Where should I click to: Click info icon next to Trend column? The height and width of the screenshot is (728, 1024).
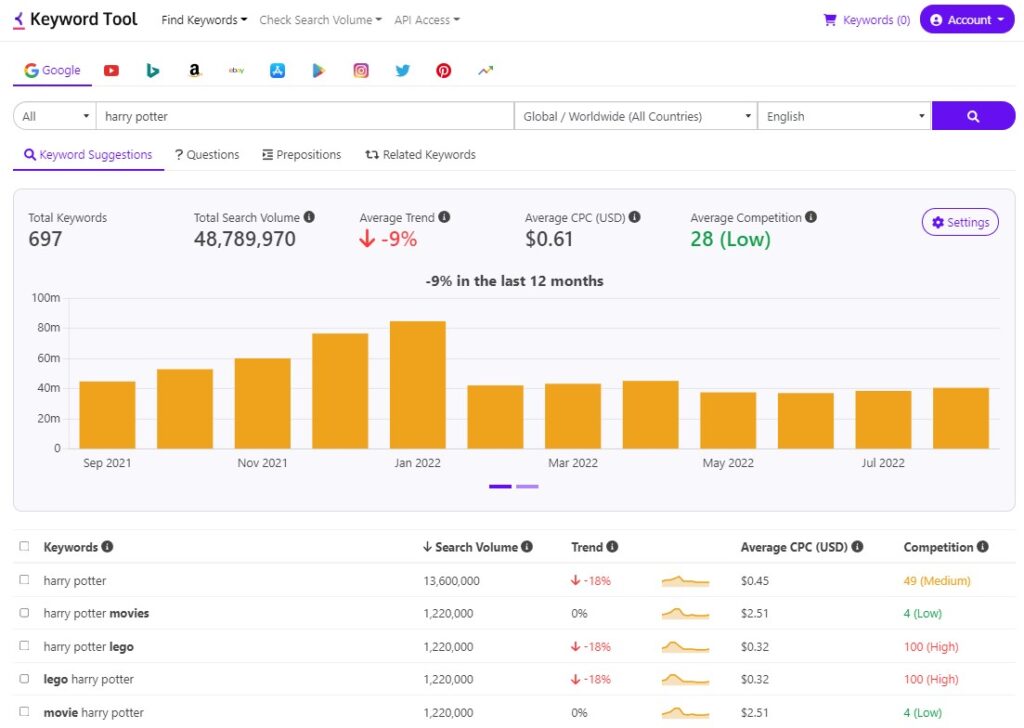click(612, 546)
